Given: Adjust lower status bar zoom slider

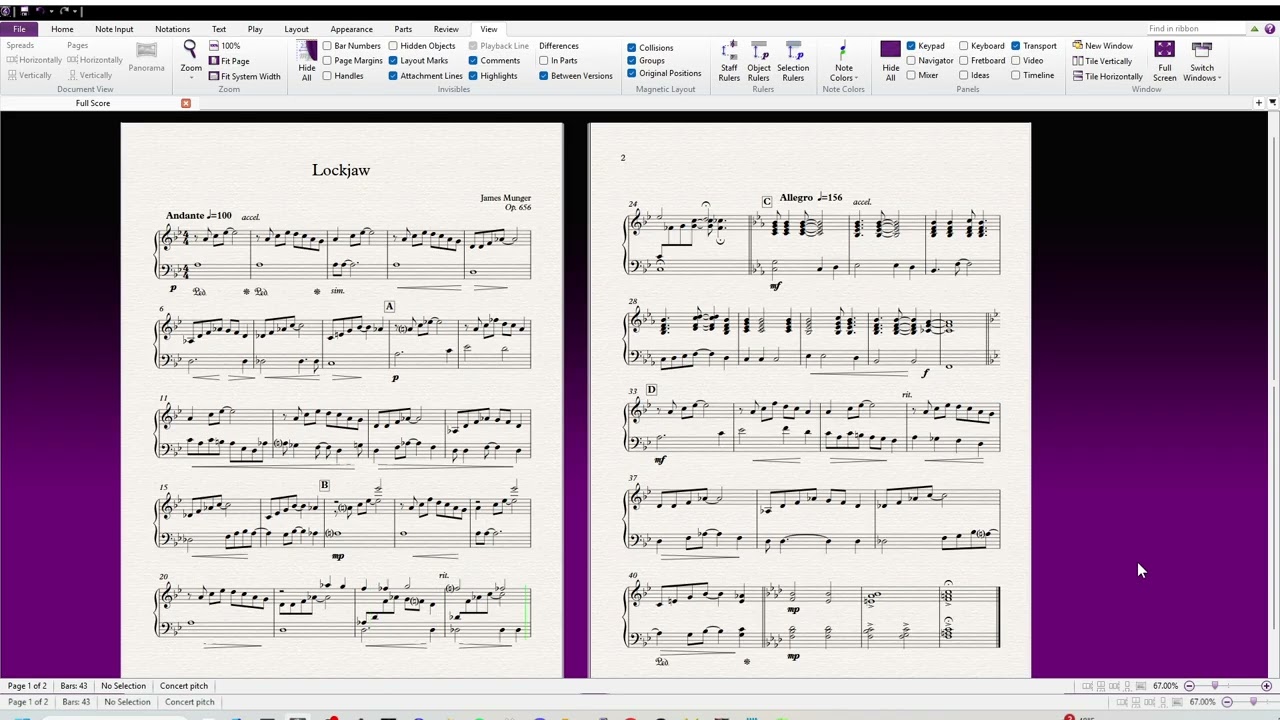Looking at the screenshot, I should 1254,702.
